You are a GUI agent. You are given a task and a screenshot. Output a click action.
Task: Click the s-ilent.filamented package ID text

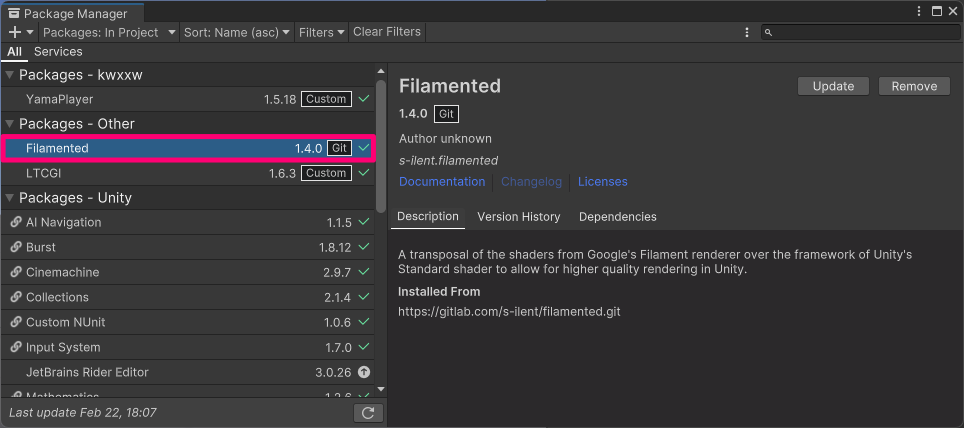point(448,160)
